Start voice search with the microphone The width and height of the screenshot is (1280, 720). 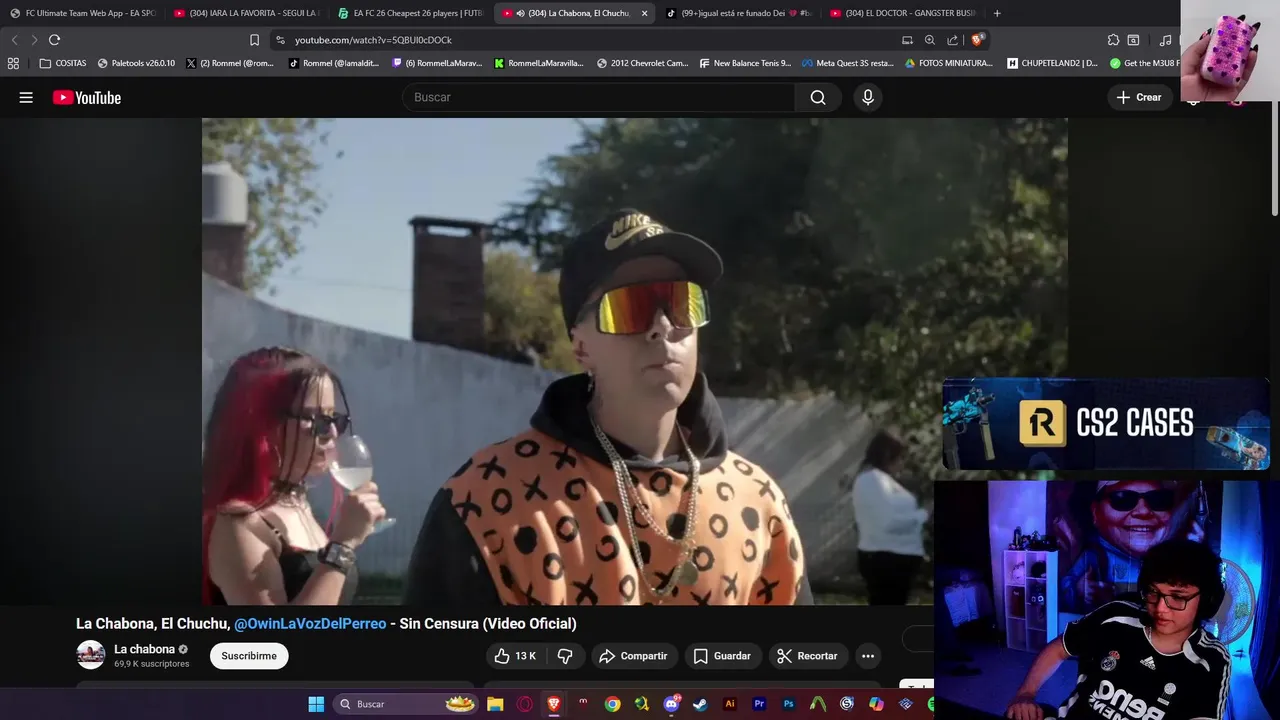tap(868, 97)
